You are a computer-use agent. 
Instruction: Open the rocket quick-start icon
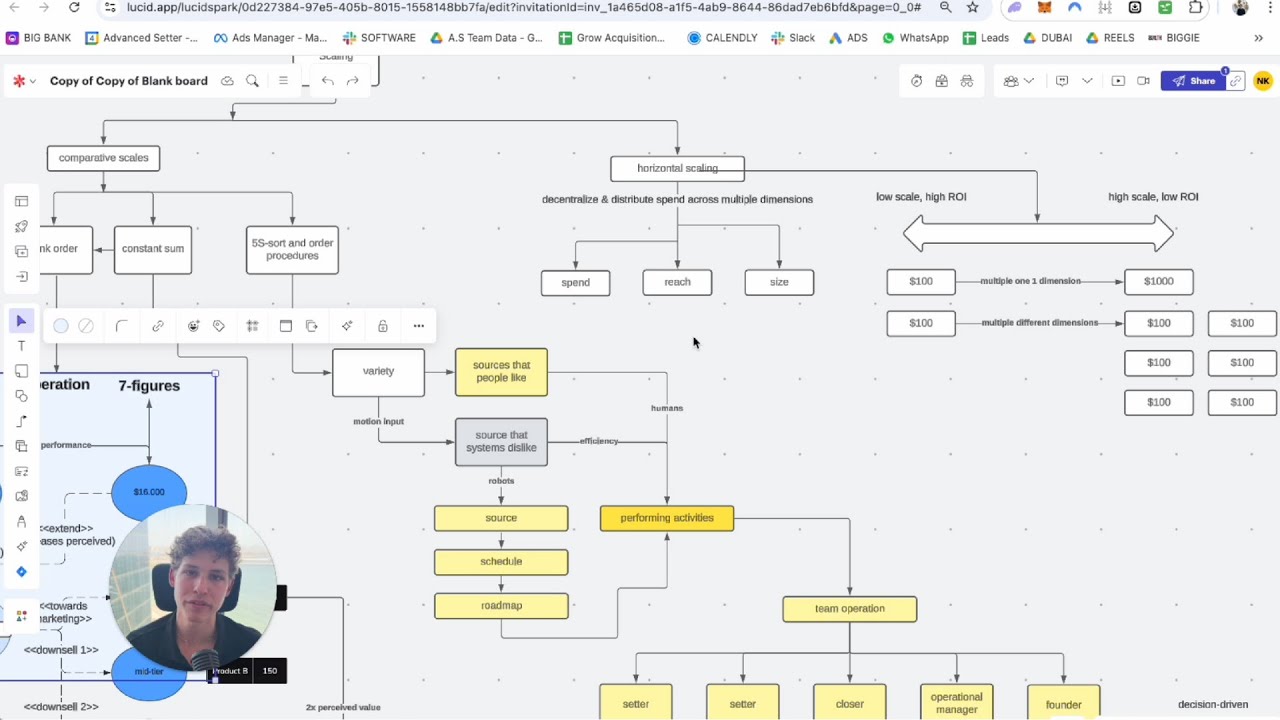[21, 227]
